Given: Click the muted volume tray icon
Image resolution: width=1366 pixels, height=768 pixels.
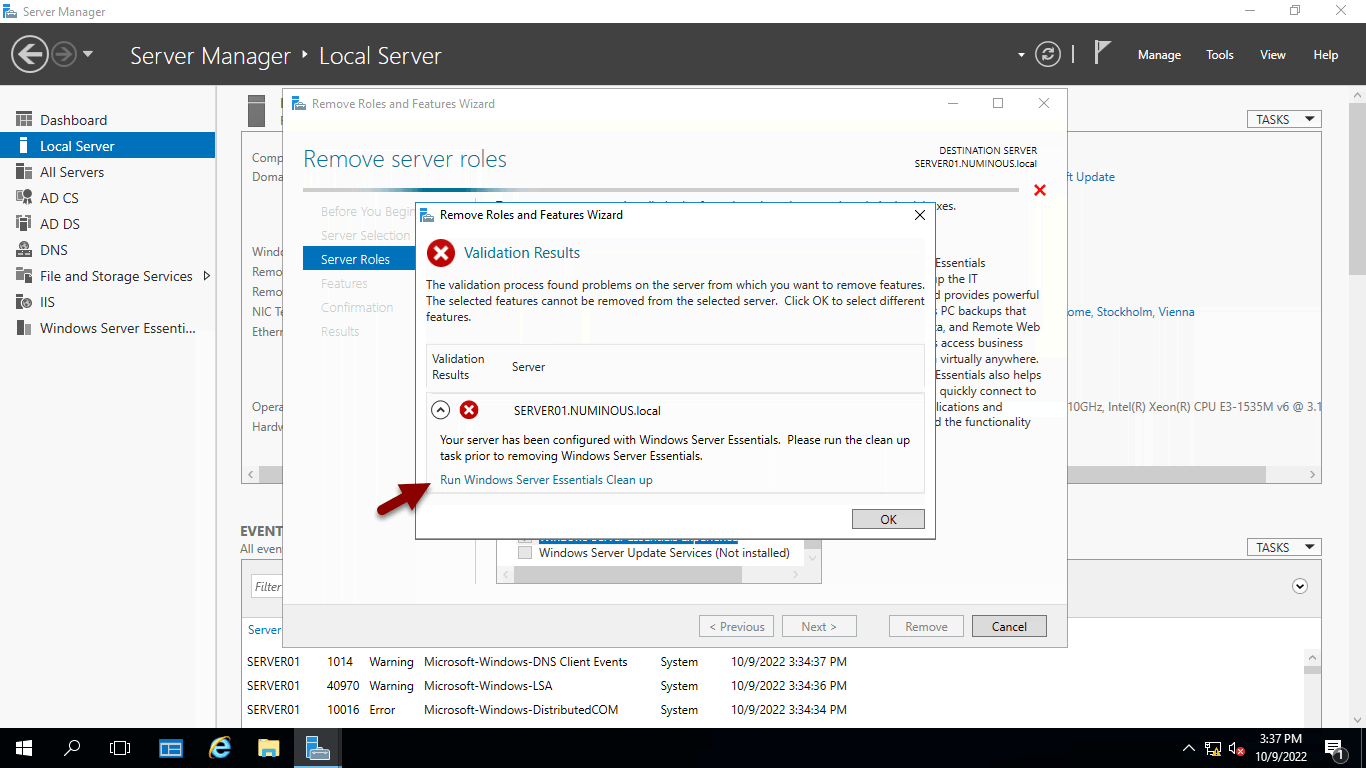Looking at the screenshot, I should tap(1236, 748).
